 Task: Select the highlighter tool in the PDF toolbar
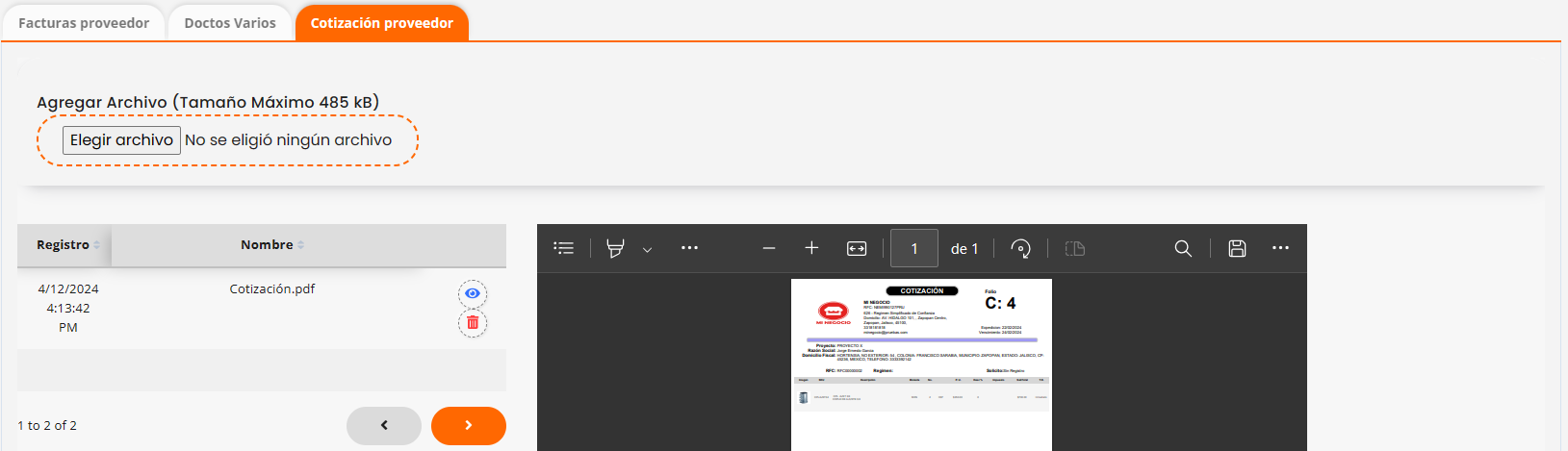[x=615, y=248]
